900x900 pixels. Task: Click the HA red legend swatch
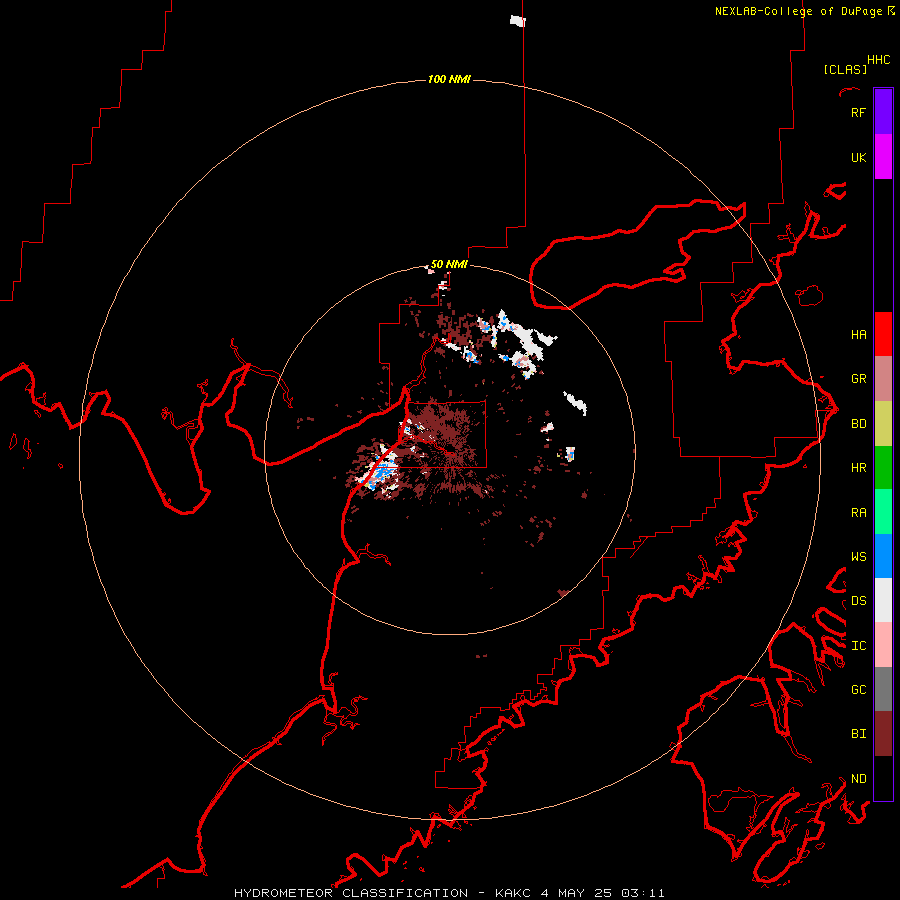883,334
